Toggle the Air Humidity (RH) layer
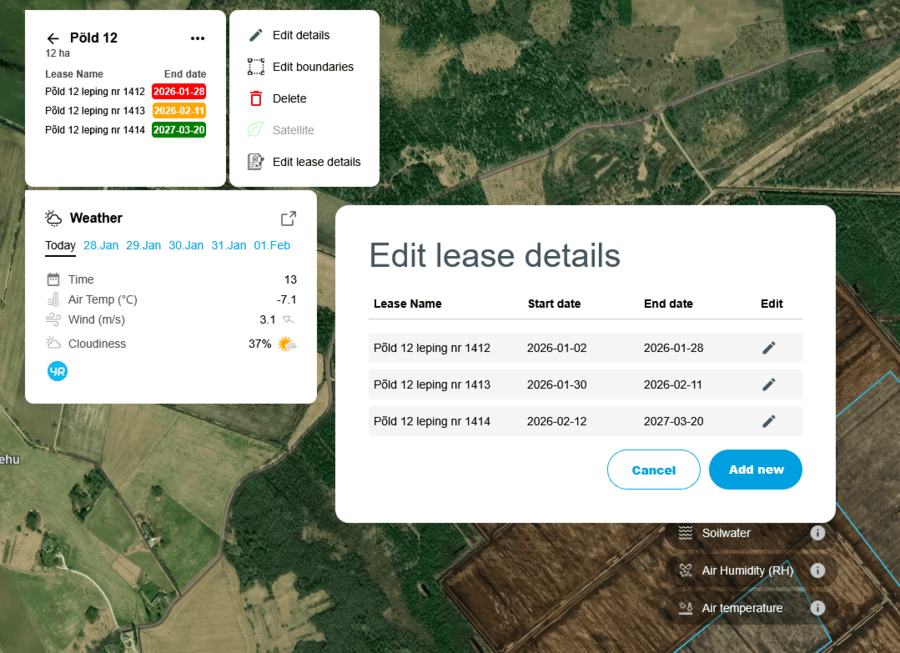900x653 pixels. pyautogui.click(x=746, y=571)
